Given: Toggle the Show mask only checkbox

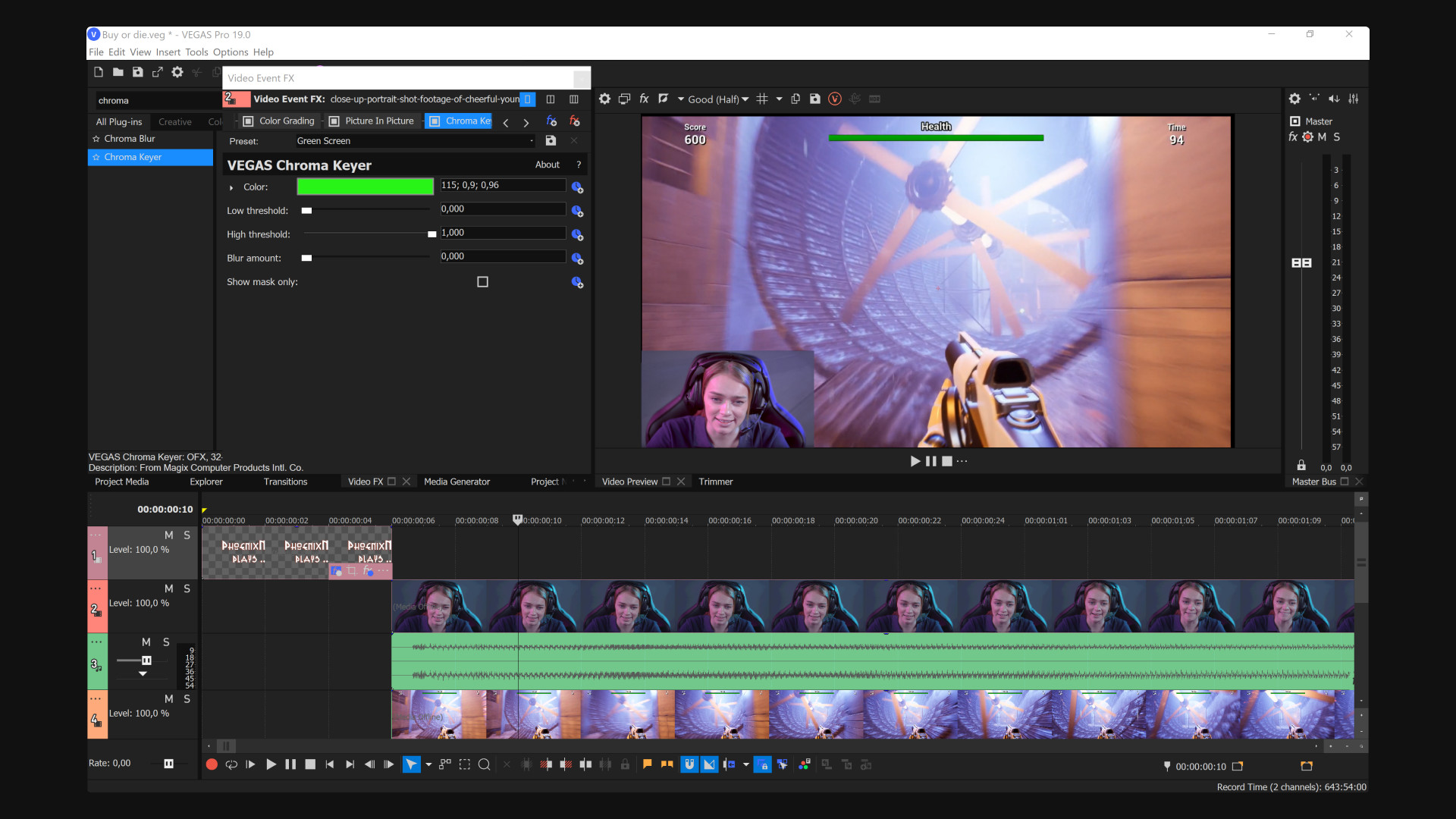Looking at the screenshot, I should pos(482,281).
